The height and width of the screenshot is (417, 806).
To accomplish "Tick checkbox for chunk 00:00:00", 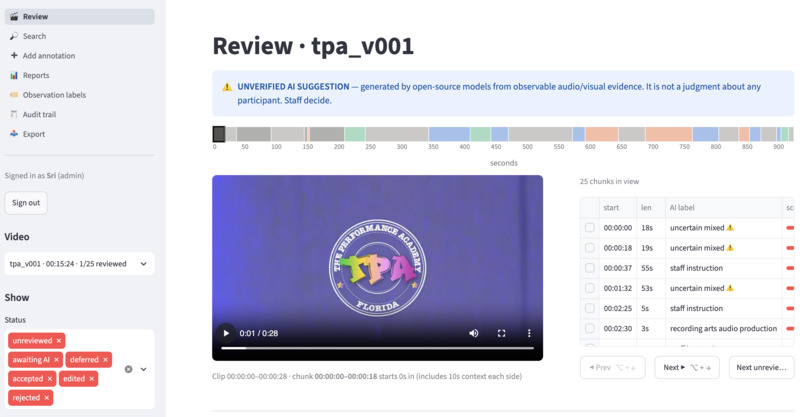I will coord(590,227).
